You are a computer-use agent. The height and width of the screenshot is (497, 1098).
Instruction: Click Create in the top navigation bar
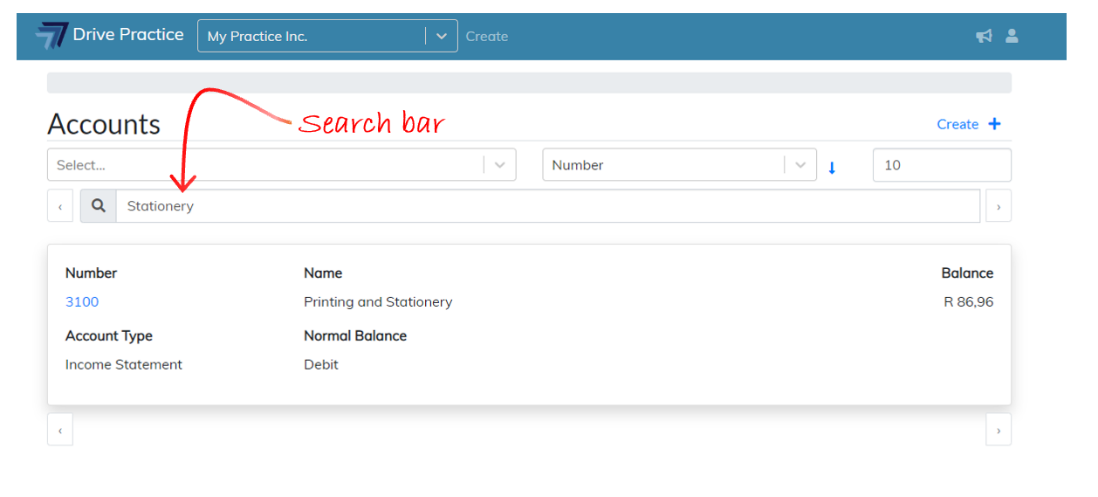pyautogui.click(x=487, y=36)
